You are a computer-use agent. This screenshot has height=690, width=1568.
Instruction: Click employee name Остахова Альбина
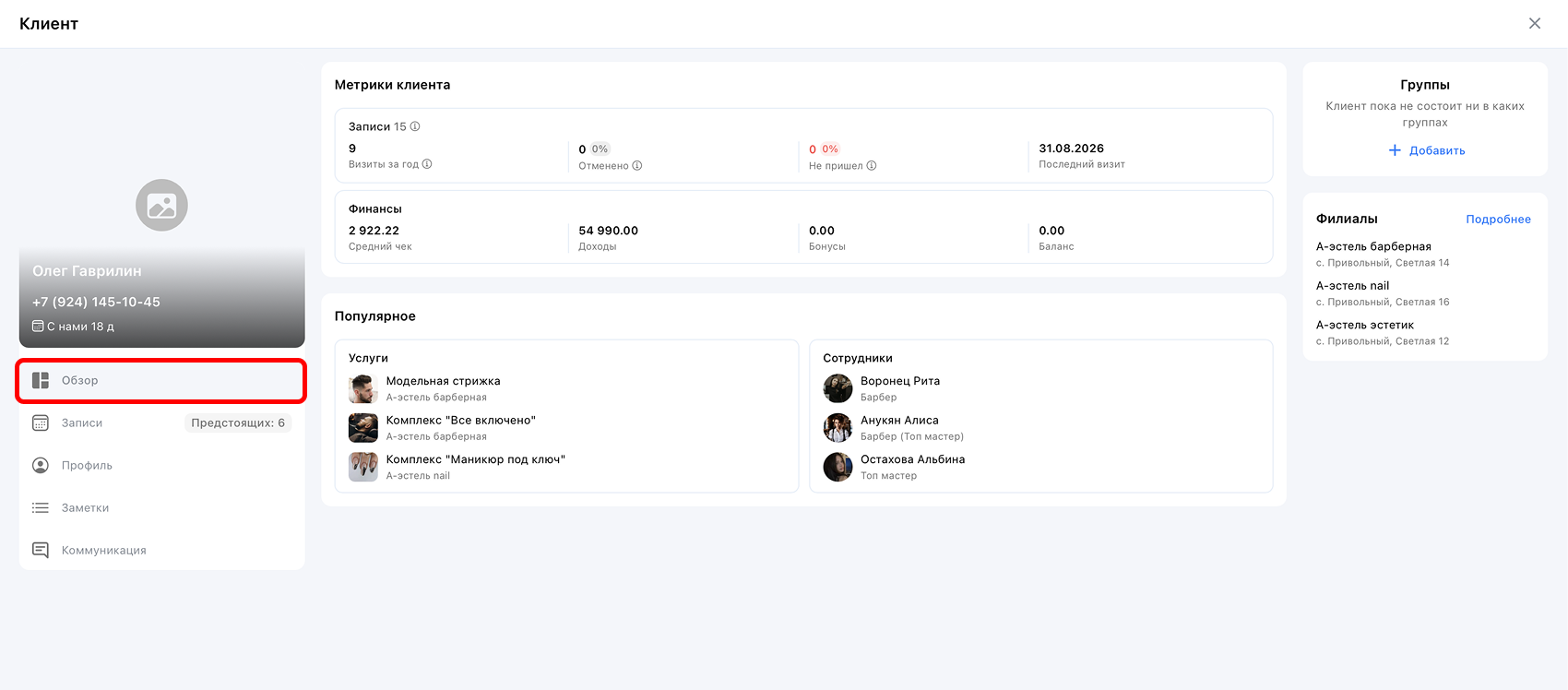pyautogui.click(x=913, y=459)
